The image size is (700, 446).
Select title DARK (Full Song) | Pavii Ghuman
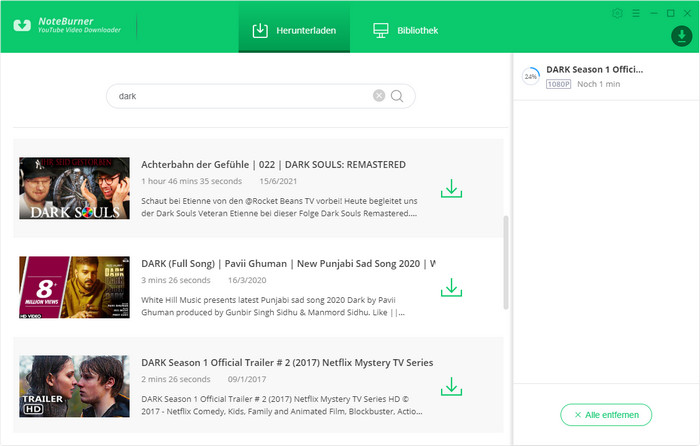click(x=288, y=263)
